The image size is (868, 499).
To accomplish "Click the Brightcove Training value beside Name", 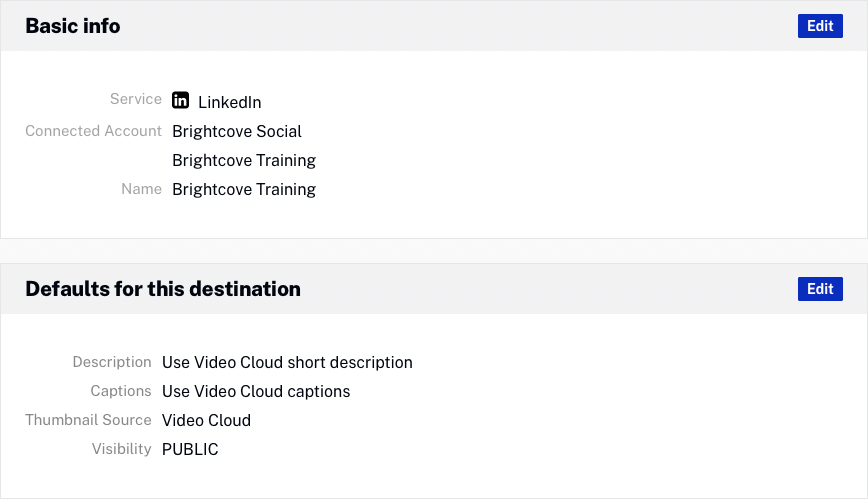I will 244,189.
